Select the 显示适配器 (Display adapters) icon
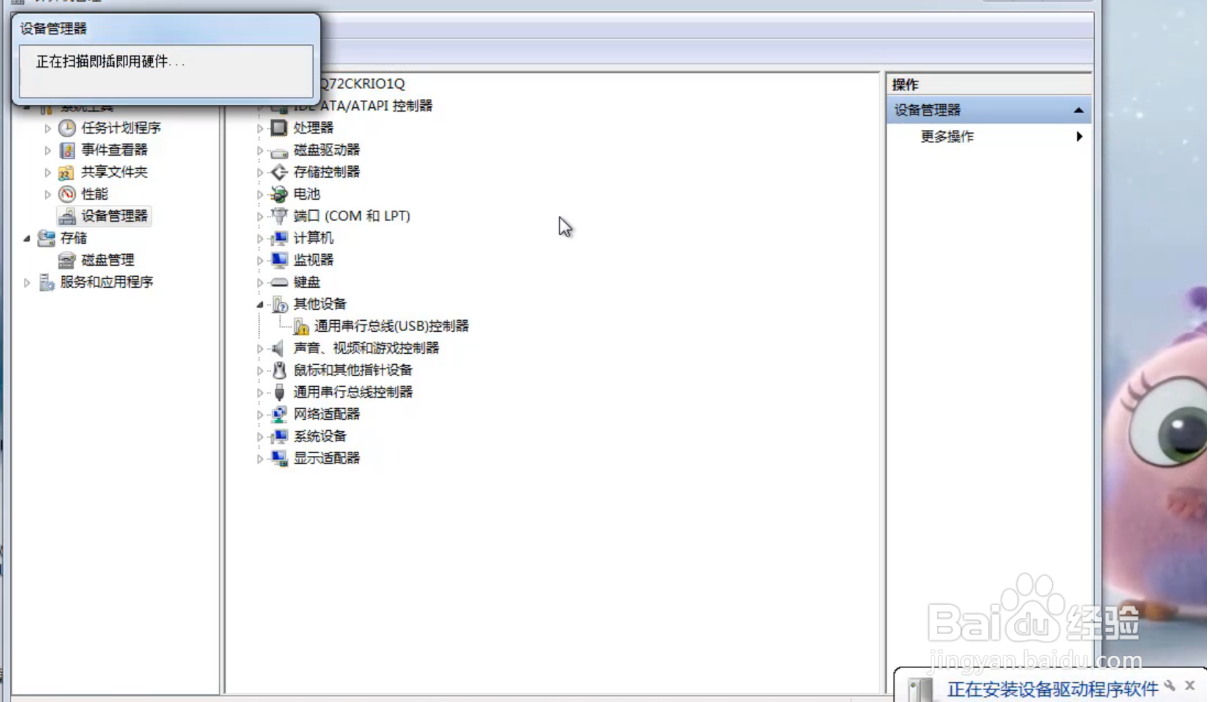The image size is (1208, 702). point(280,457)
